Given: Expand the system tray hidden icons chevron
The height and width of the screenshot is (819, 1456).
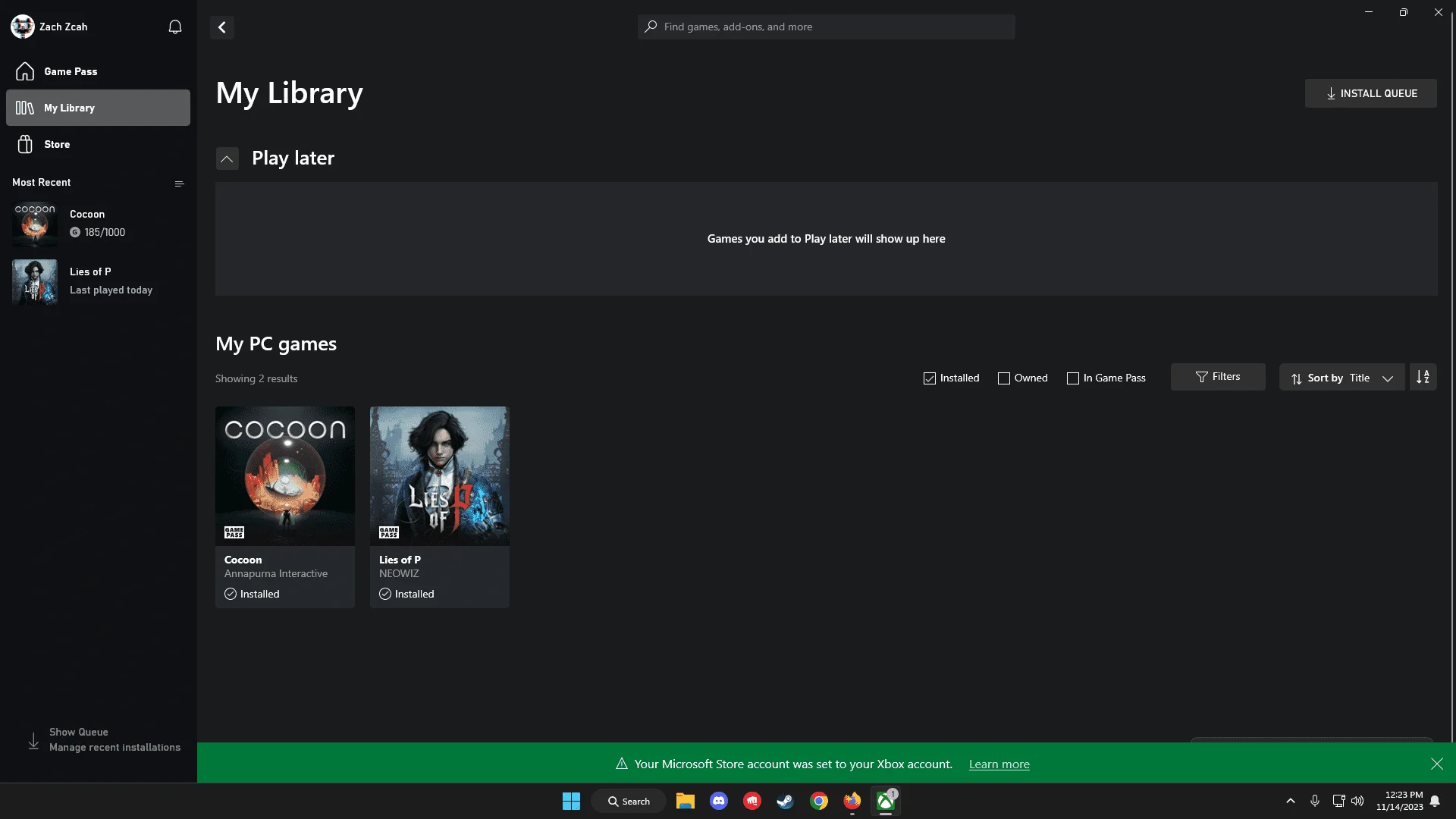Looking at the screenshot, I should click(x=1291, y=801).
